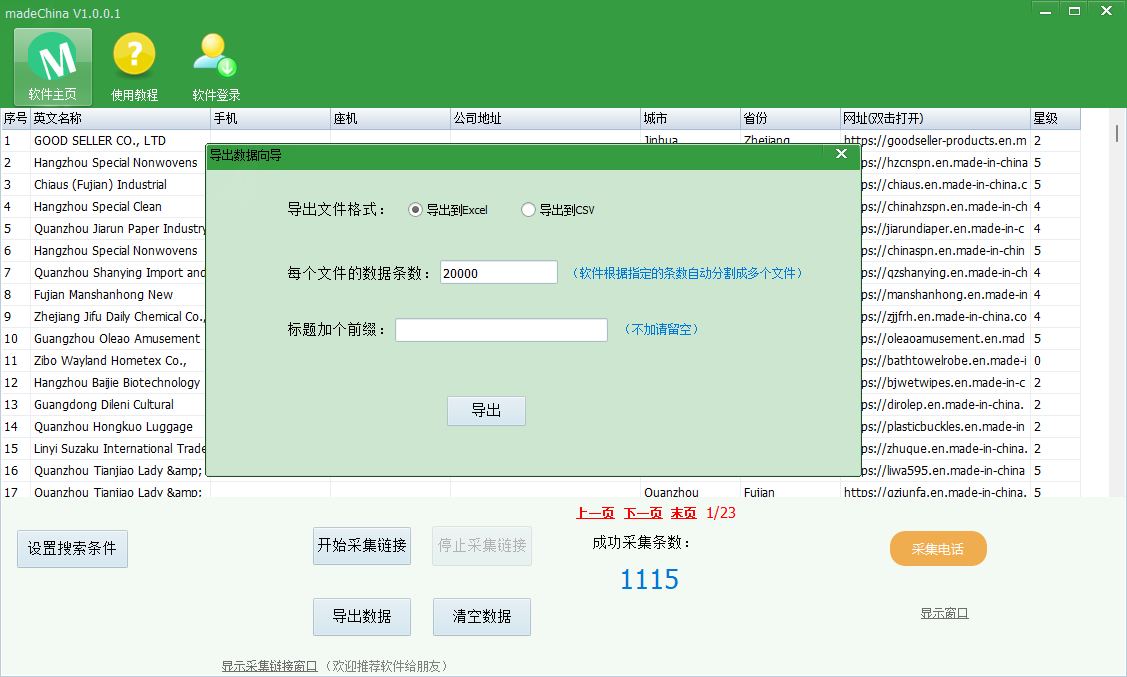Select row Fujian Manshanhong New
1127x677 pixels.
point(104,295)
